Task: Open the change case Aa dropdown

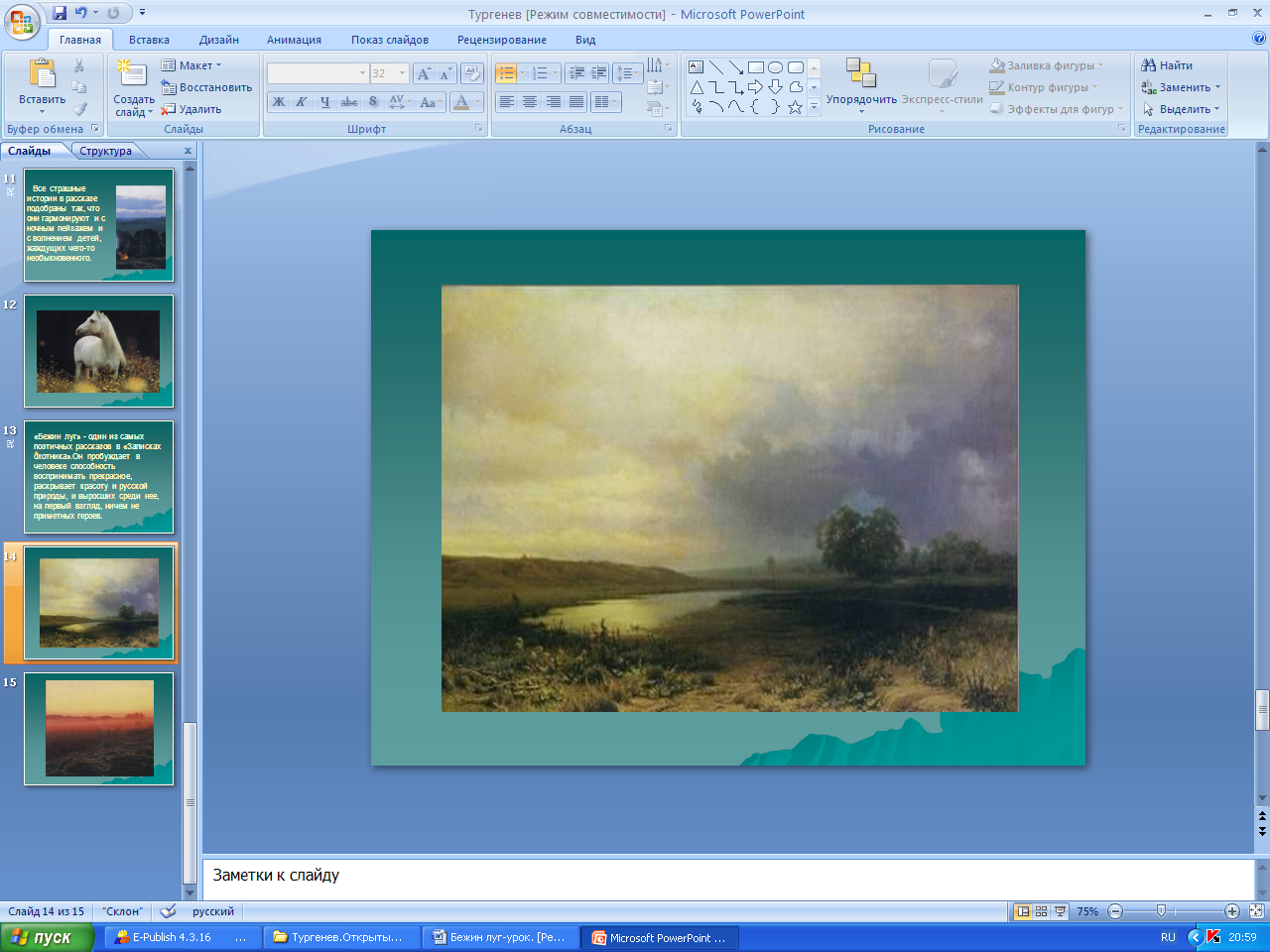Action: (430, 101)
